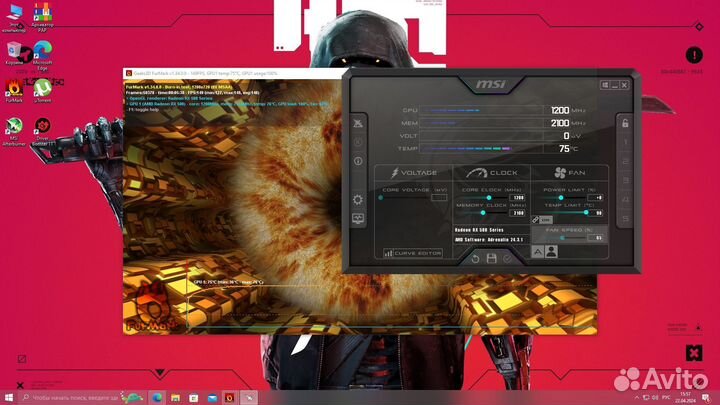The image size is (720, 405).
Task: Open the uTorrent desktop shortcut
Action: pos(42,90)
